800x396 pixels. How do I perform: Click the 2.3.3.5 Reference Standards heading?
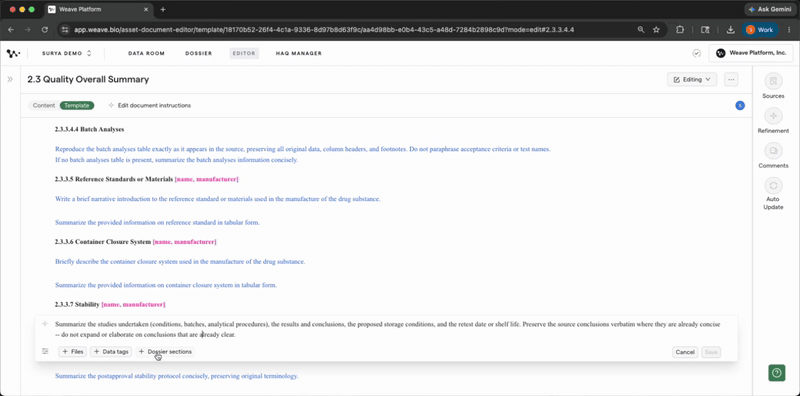pyautogui.click(x=146, y=180)
